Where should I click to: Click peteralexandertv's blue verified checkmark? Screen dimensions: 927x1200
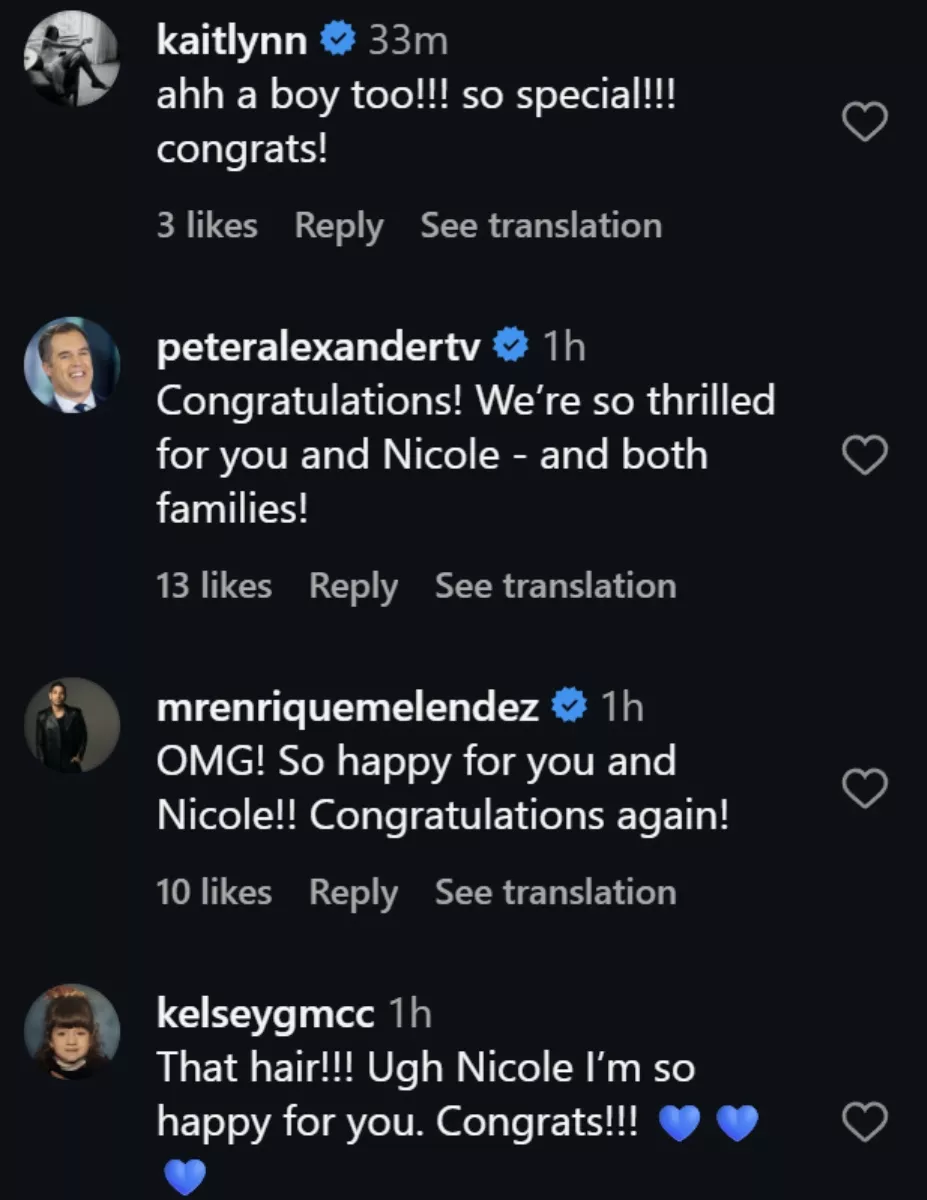coord(510,346)
